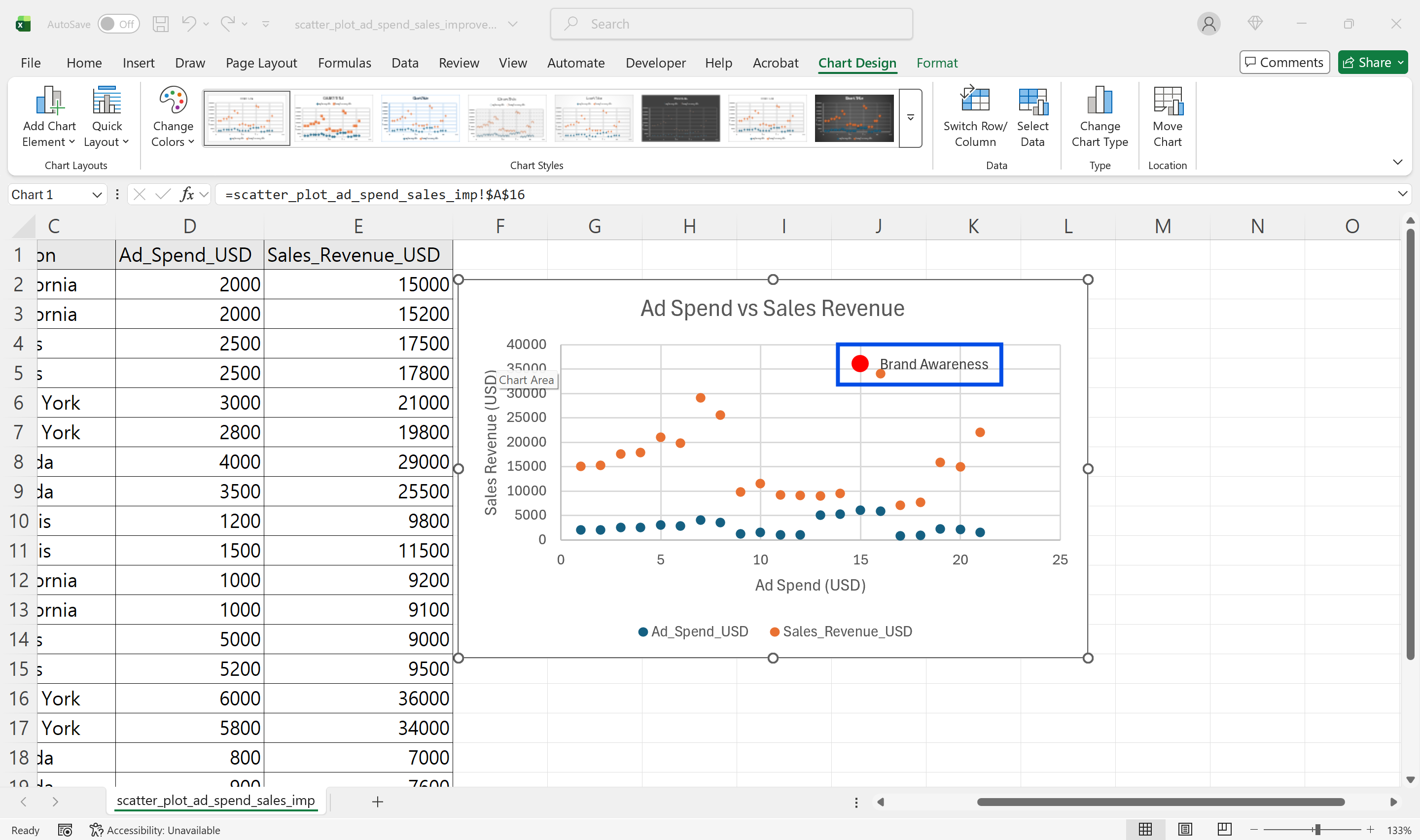Open the Name Box dropdown arrow

coord(97,195)
